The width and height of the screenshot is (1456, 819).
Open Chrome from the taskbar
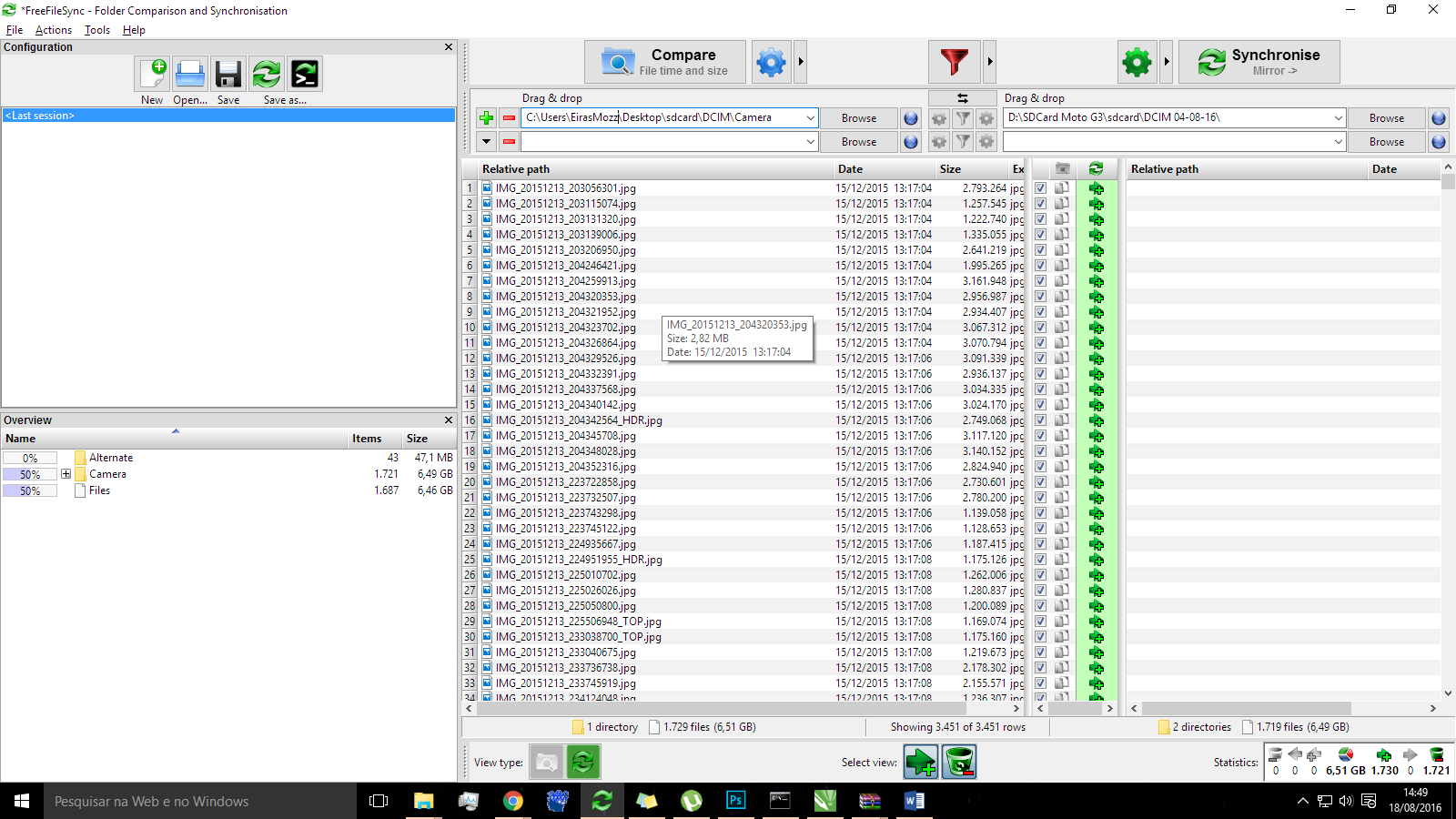click(513, 801)
